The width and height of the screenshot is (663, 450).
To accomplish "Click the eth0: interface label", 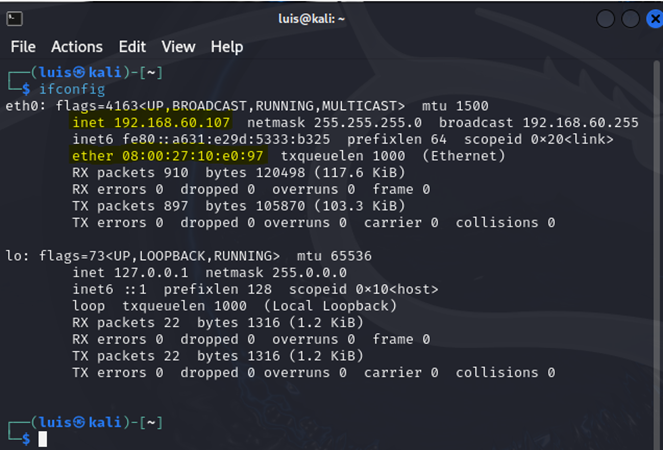I will pyautogui.click(x=25, y=106).
